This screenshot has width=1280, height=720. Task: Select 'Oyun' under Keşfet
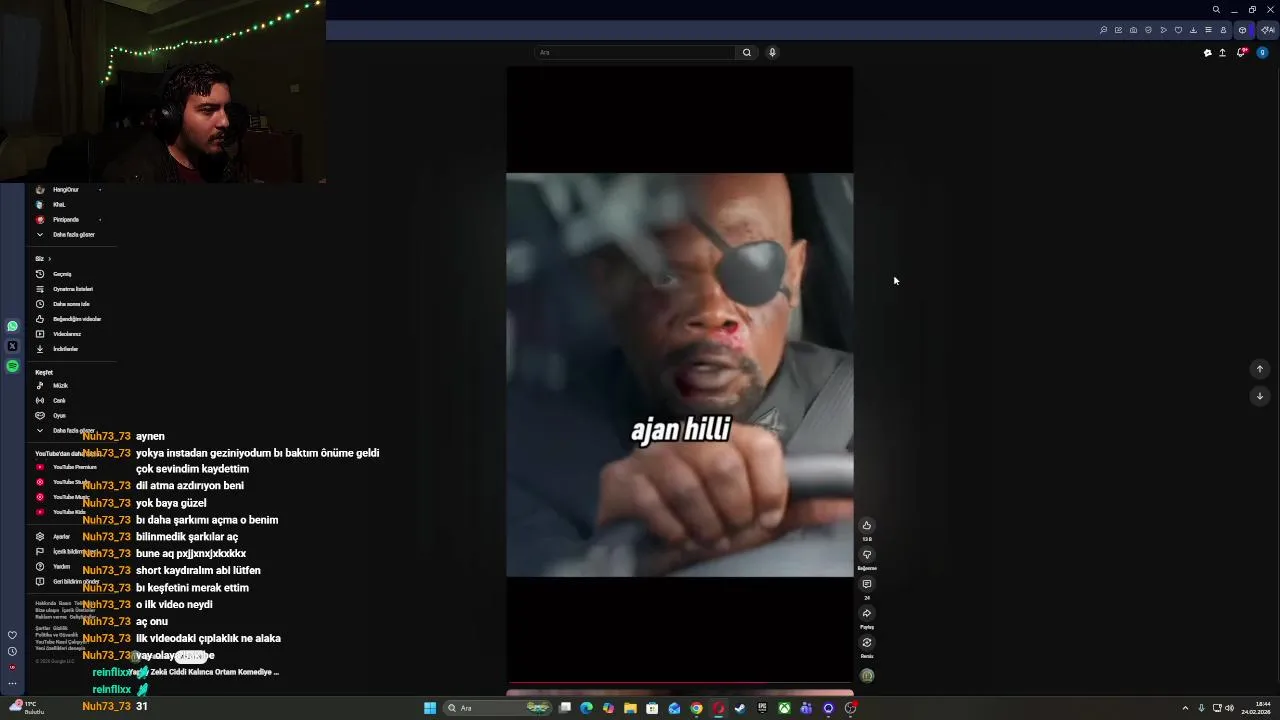(x=59, y=415)
